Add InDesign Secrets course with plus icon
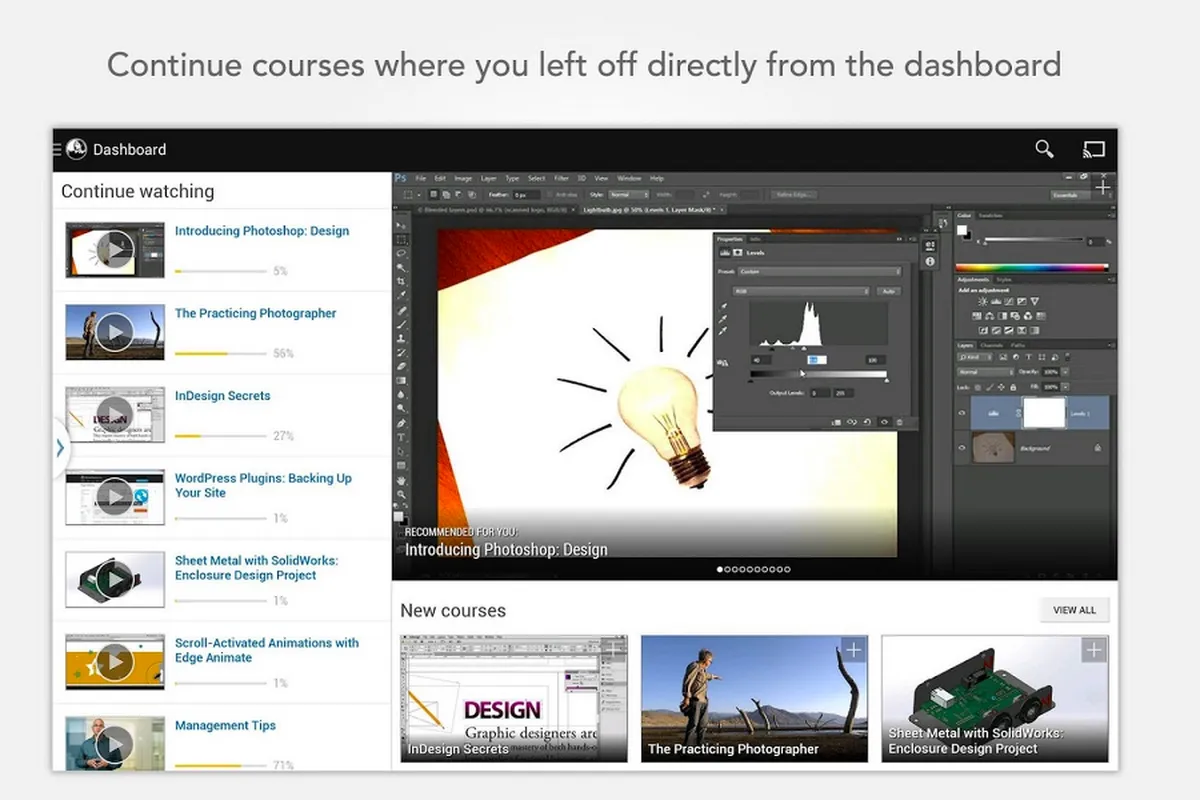 (x=614, y=650)
